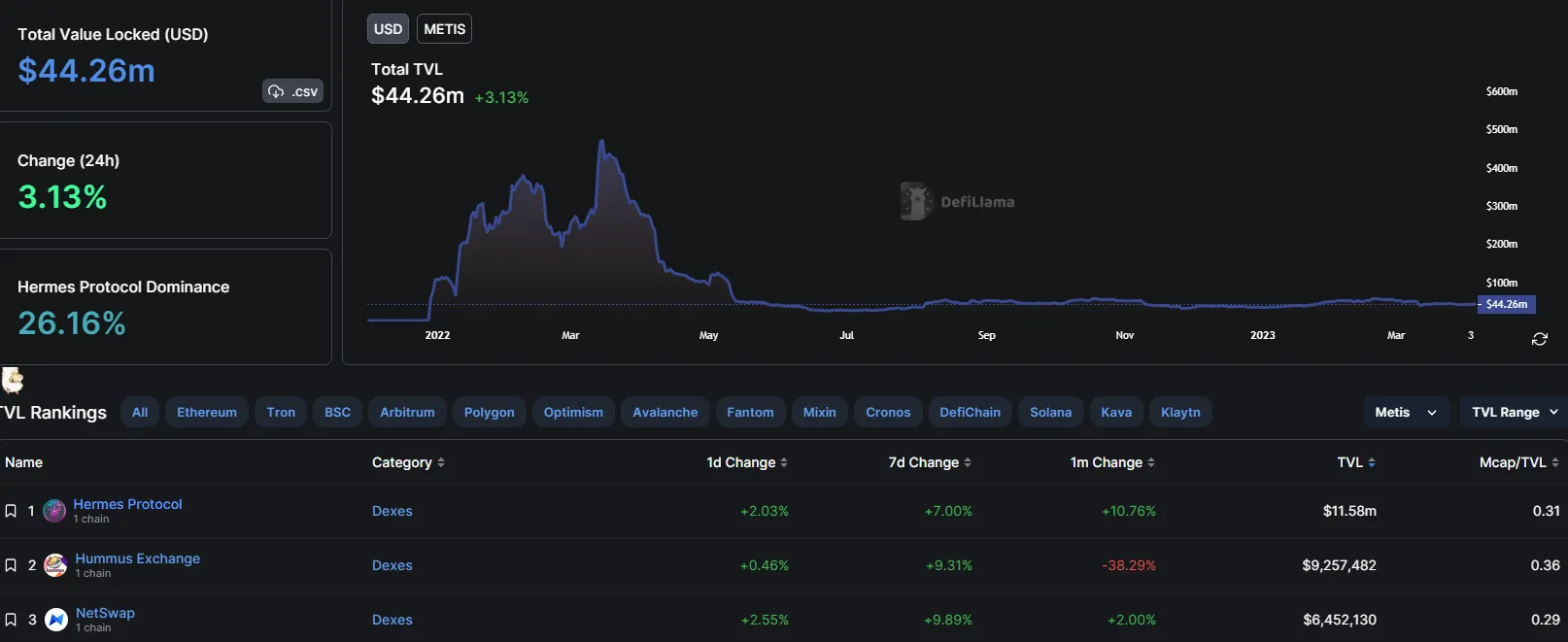The width and height of the screenshot is (1568, 642).
Task: Click the -38.29% 1m change value
Action: click(x=1129, y=565)
